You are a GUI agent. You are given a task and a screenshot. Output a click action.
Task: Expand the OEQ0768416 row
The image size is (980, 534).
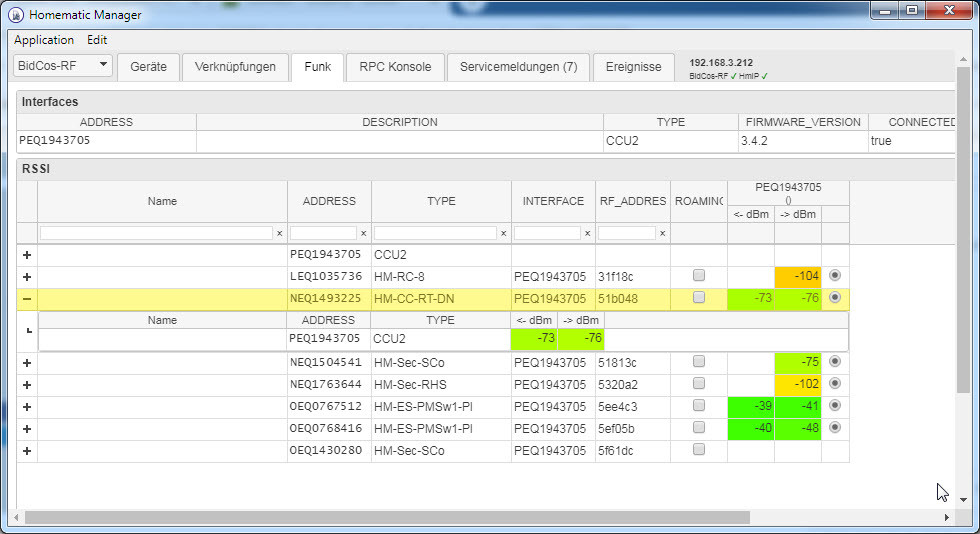27,429
